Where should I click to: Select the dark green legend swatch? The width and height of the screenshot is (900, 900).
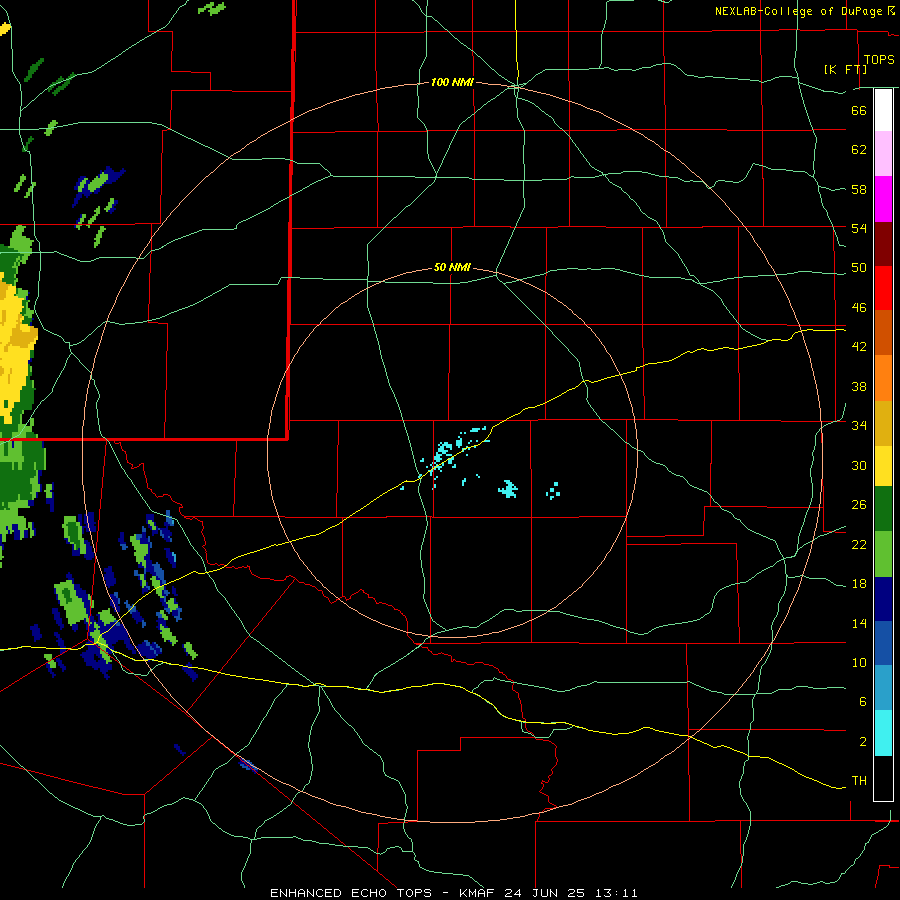click(x=883, y=509)
